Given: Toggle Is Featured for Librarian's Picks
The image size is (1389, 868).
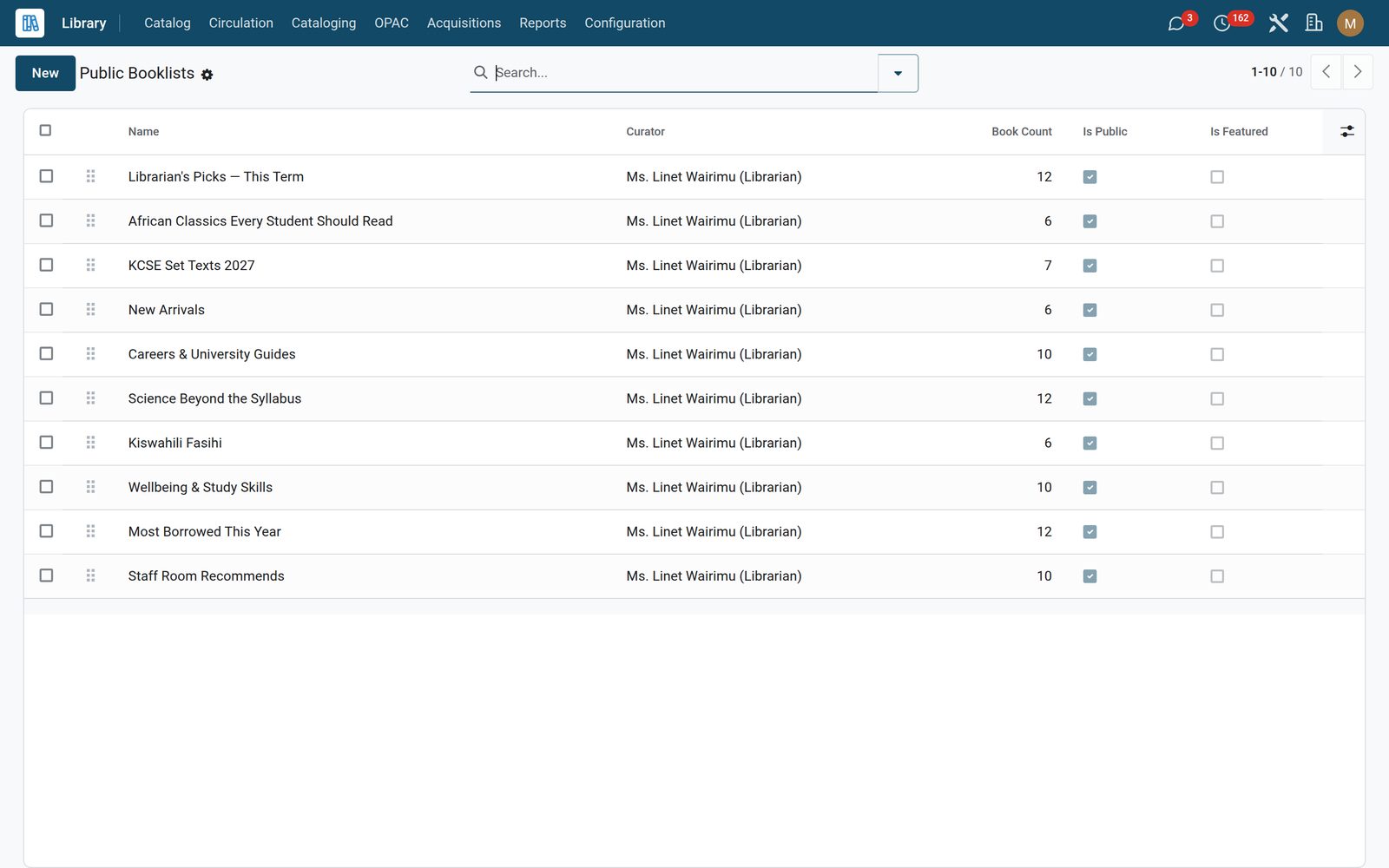Looking at the screenshot, I should point(1217,177).
